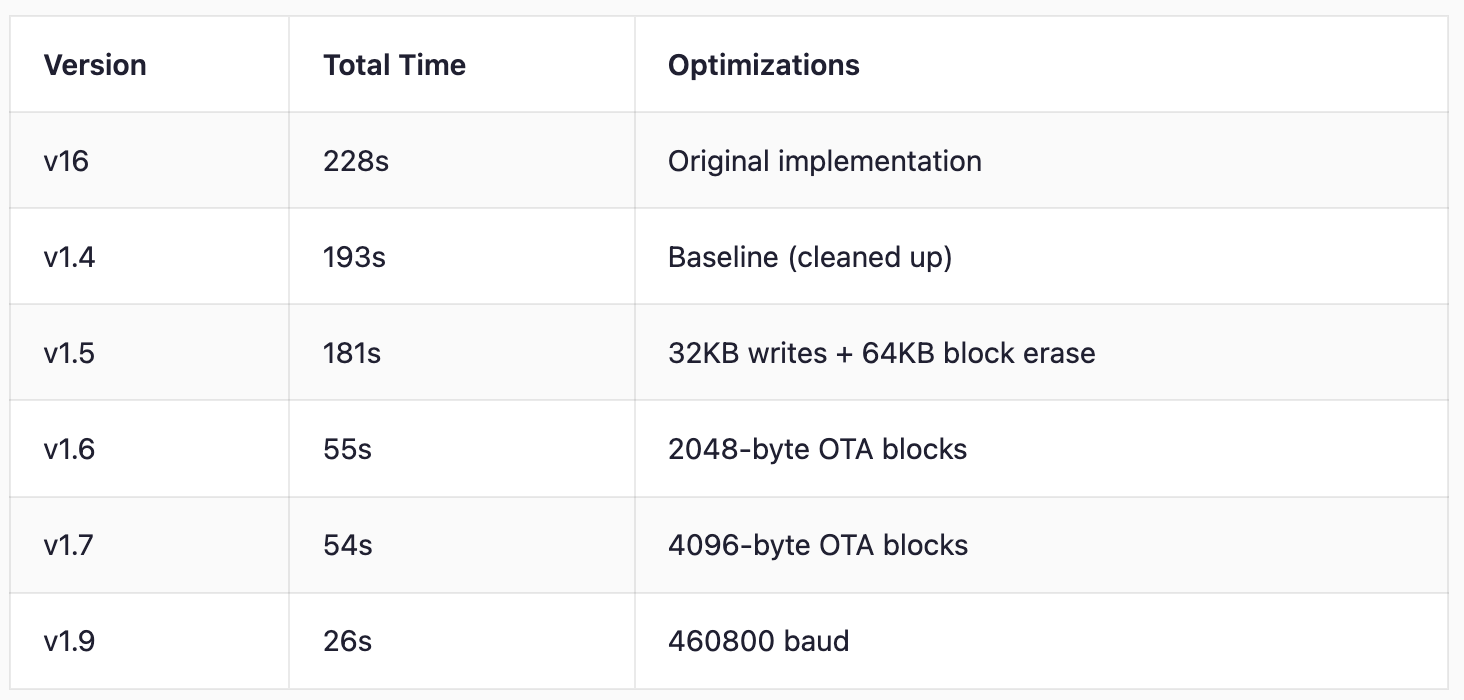Select the 32KB writes + 64KB block erase text
The height and width of the screenshot is (700, 1464).
881,353
